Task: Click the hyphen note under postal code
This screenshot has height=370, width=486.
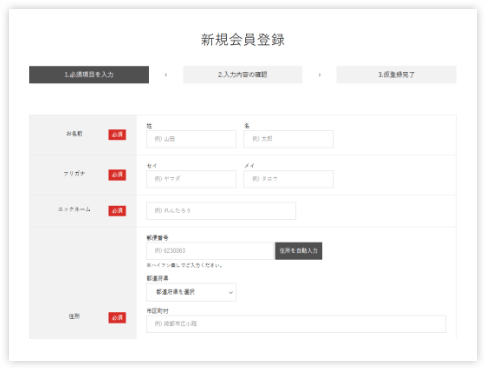Action: (x=185, y=265)
